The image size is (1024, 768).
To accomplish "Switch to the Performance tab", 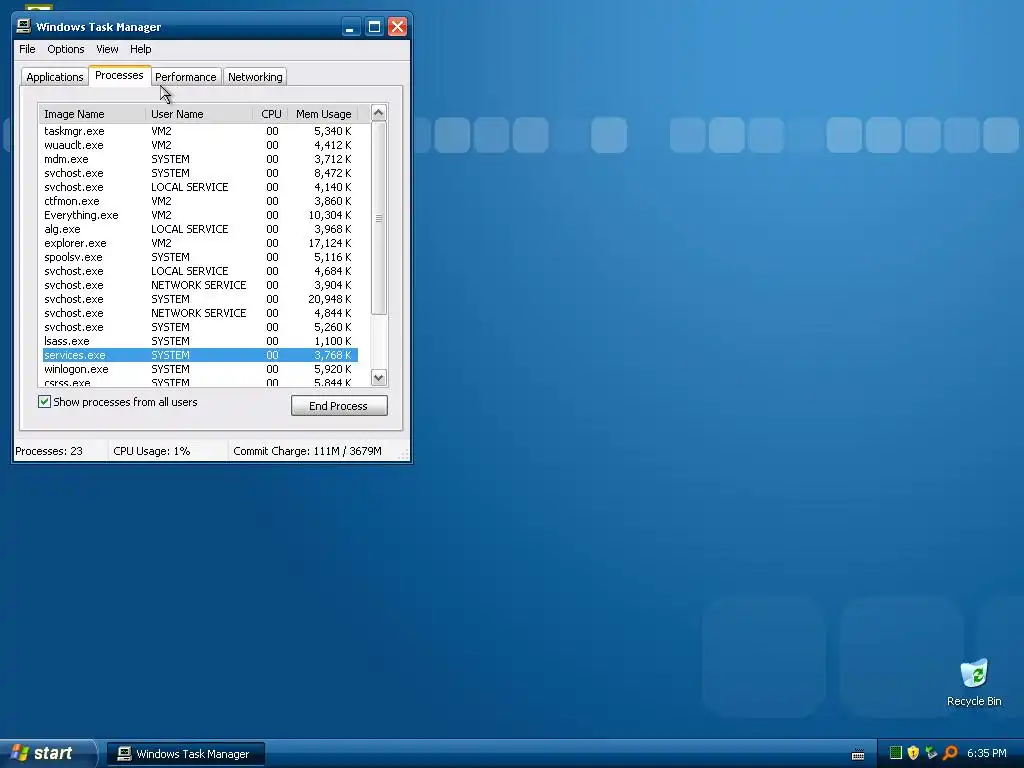I will (x=186, y=77).
